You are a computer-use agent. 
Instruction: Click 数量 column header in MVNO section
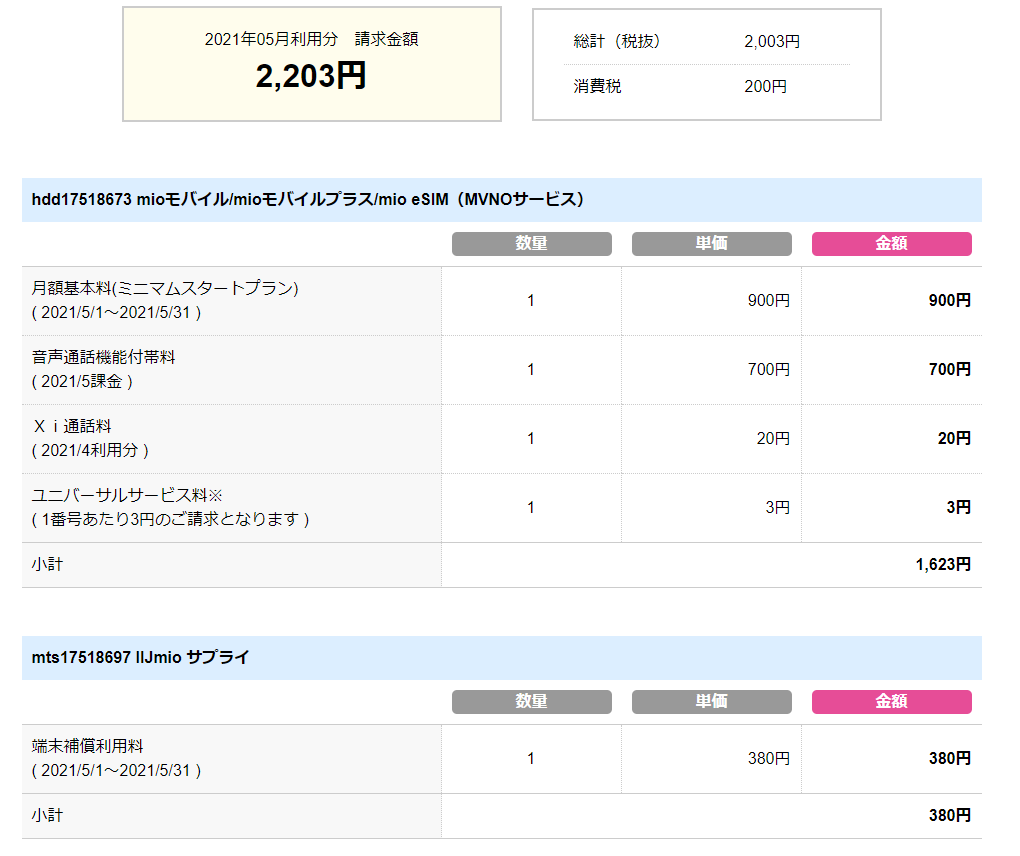pos(531,243)
